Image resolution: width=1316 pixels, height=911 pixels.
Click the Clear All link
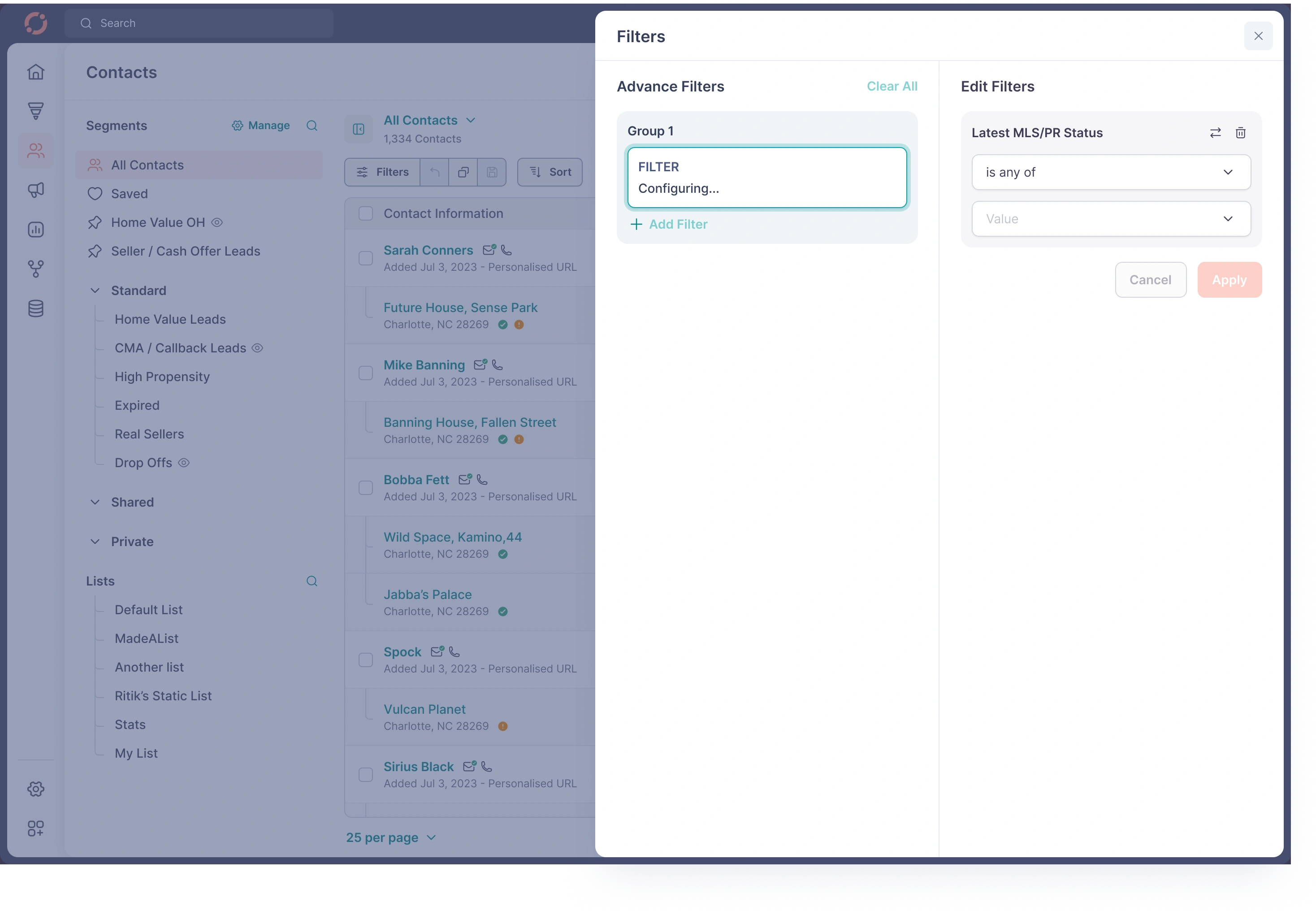pos(892,86)
